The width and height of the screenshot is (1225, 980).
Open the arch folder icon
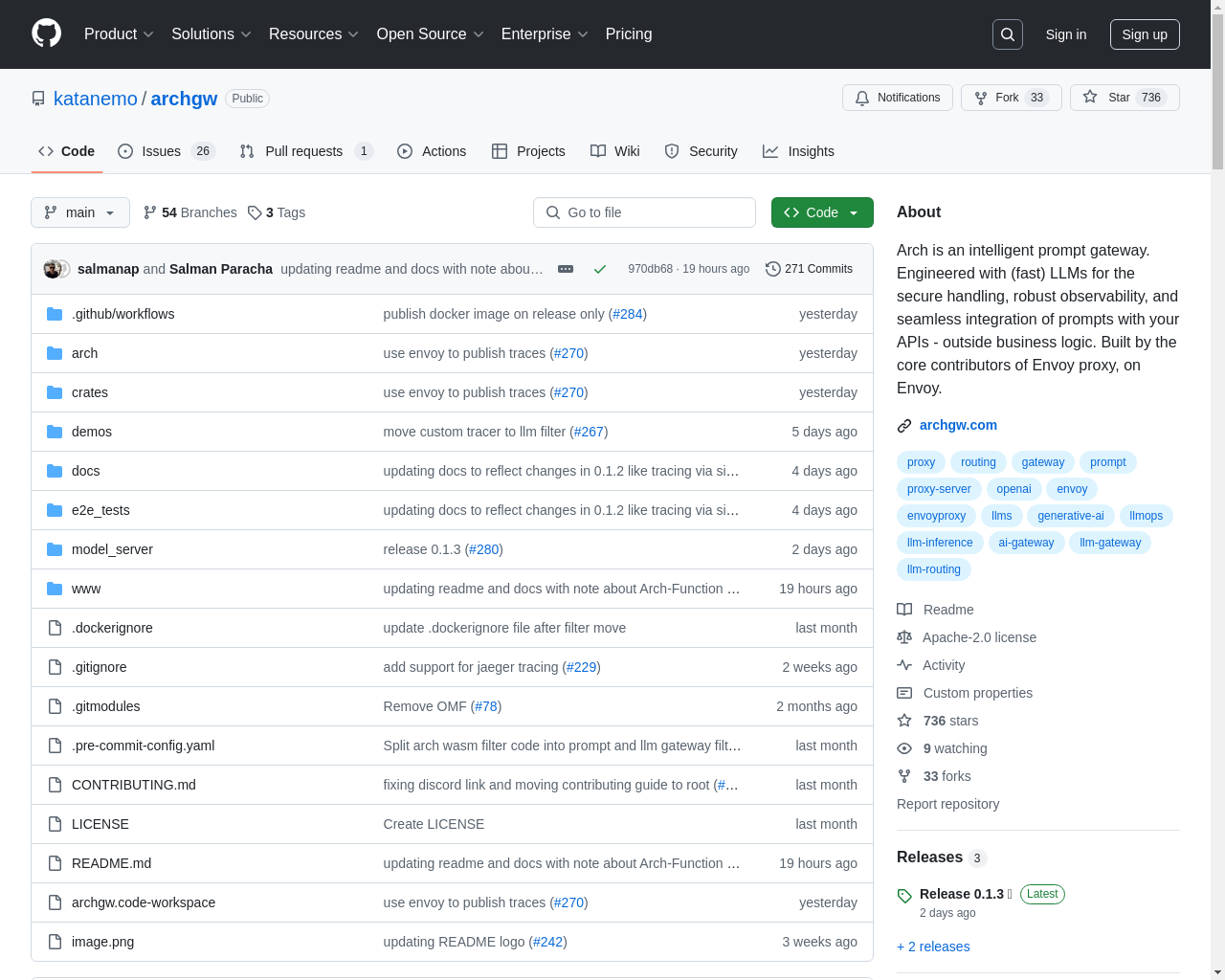click(x=55, y=353)
